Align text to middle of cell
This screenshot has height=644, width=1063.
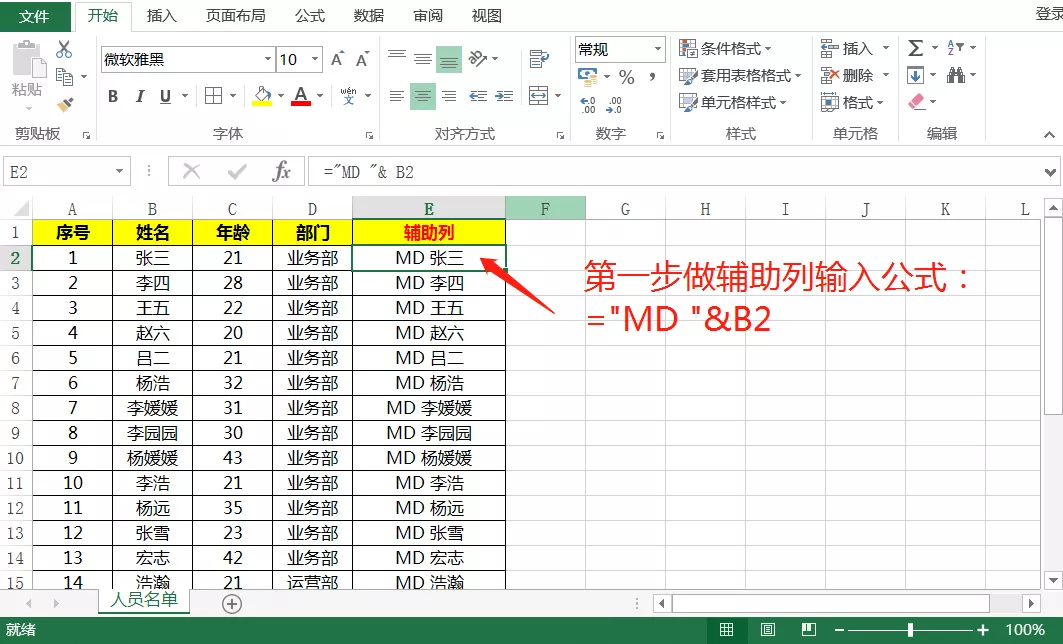pos(423,60)
